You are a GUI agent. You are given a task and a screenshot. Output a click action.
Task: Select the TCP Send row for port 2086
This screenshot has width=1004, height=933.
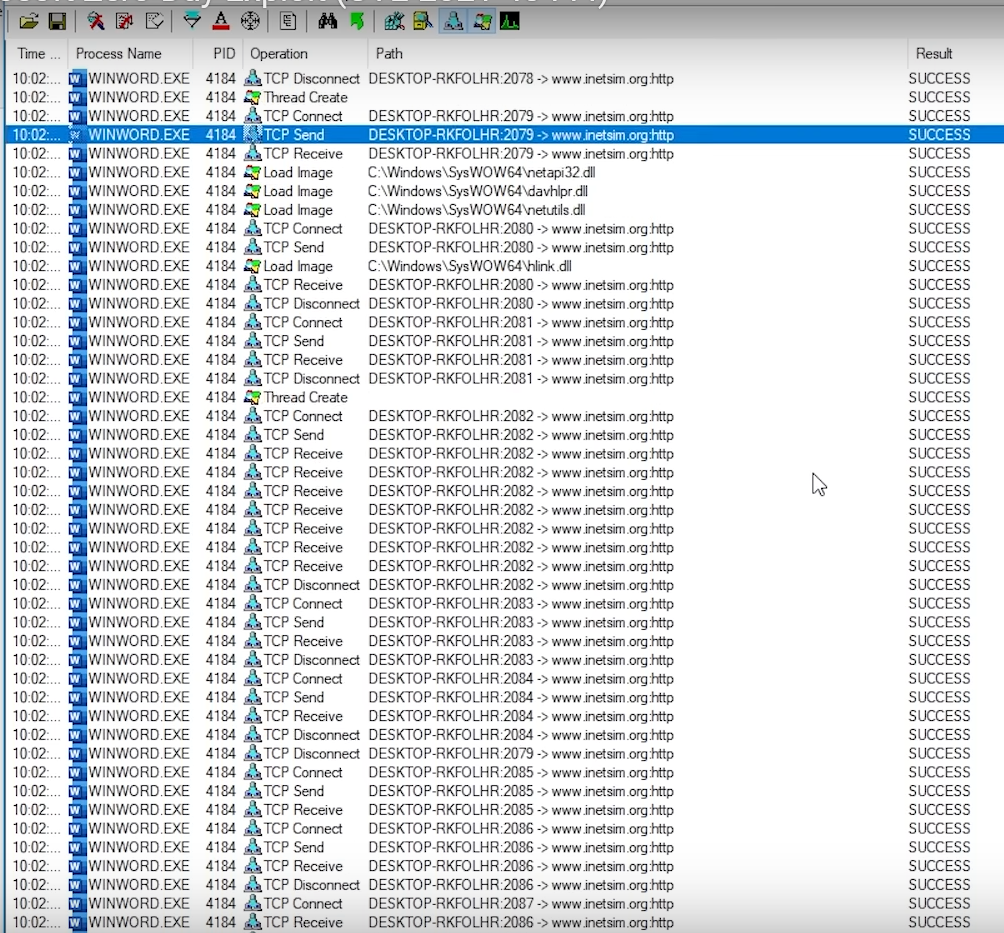tap(505, 847)
